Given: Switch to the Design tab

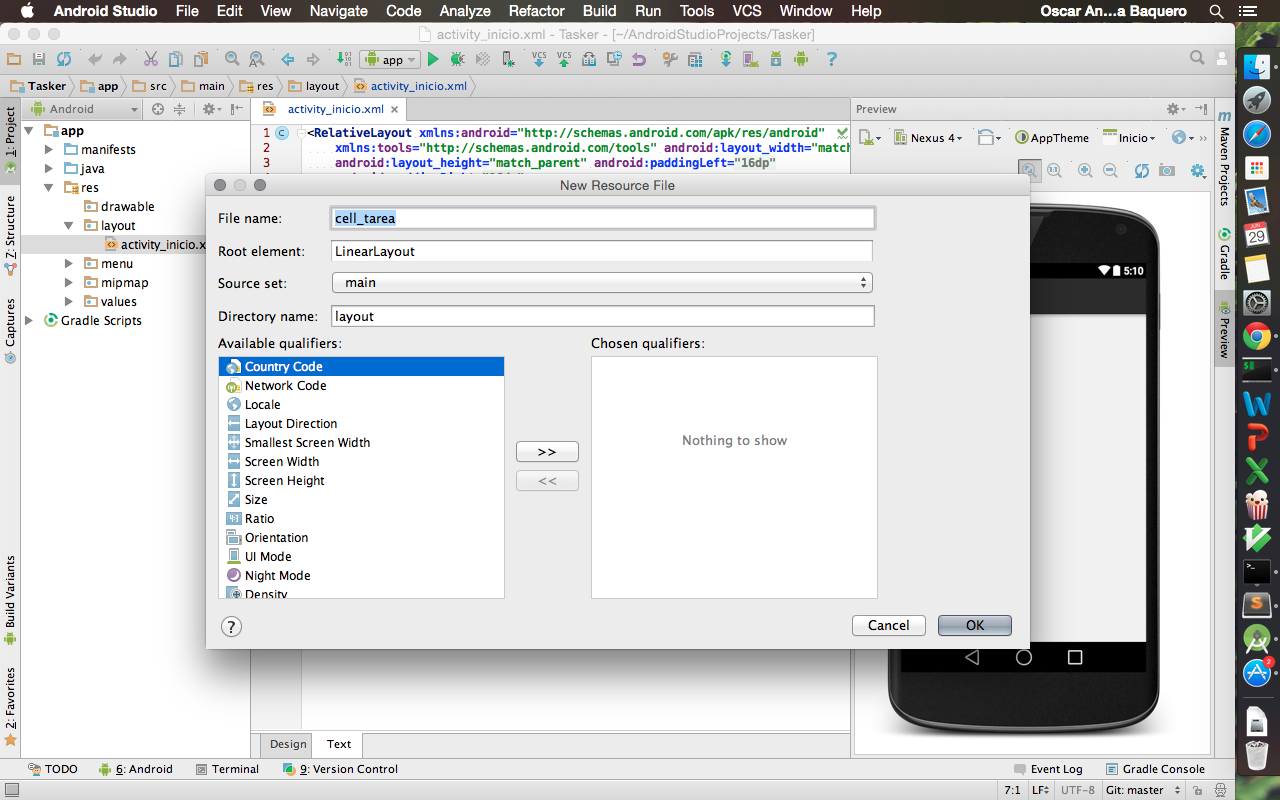Looking at the screenshot, I should pyautogui.click(x=288, y=744).
